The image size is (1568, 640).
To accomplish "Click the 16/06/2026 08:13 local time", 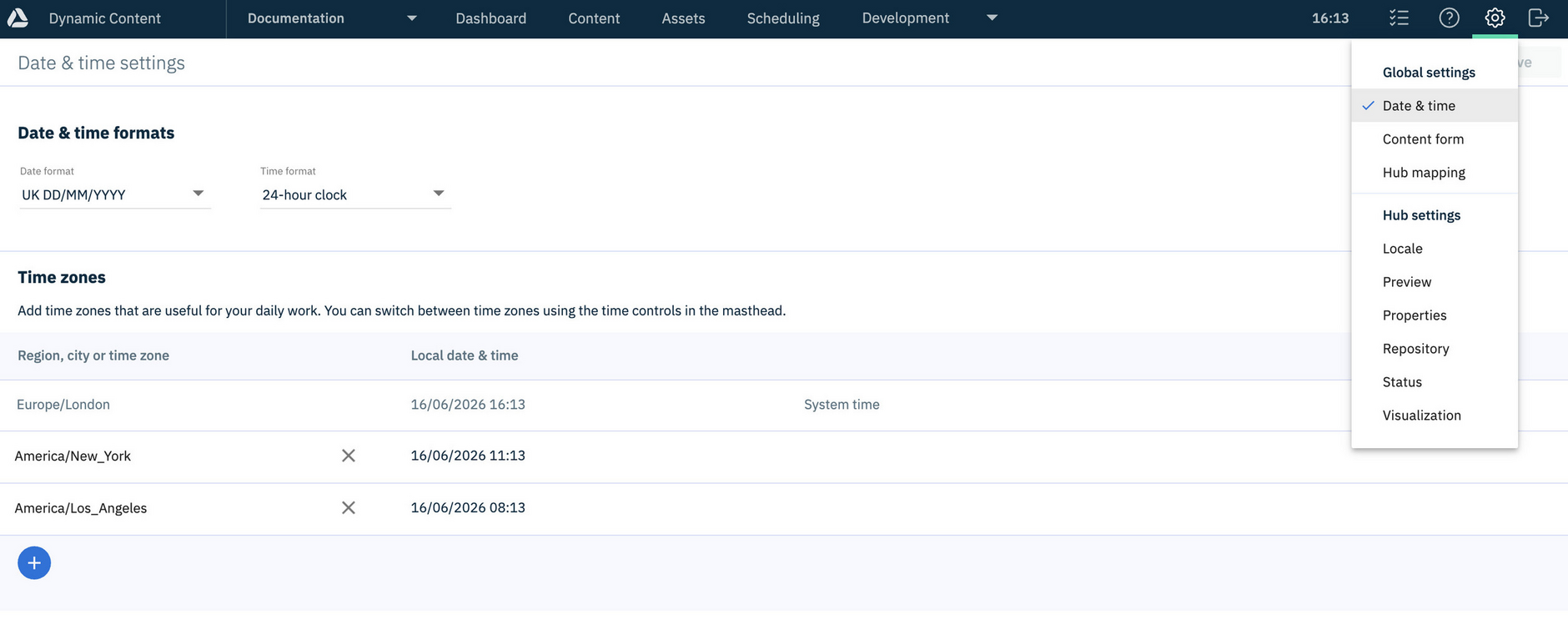I will point(468,507).
